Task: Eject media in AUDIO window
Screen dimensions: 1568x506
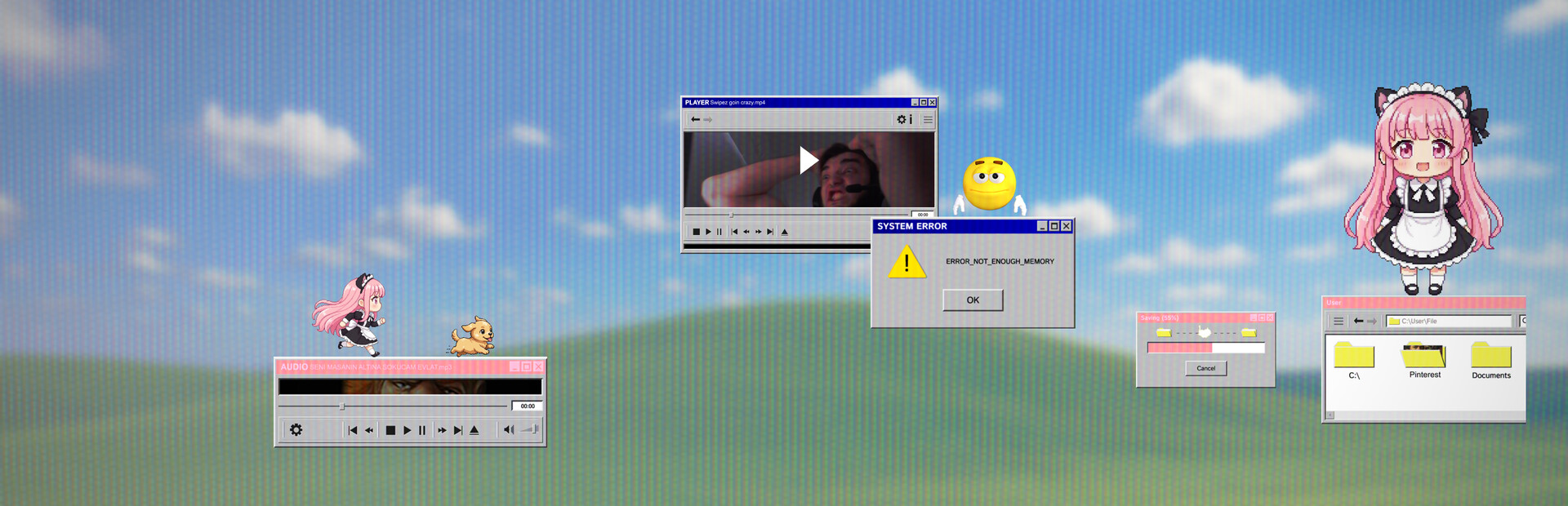Action: point(474,430)
